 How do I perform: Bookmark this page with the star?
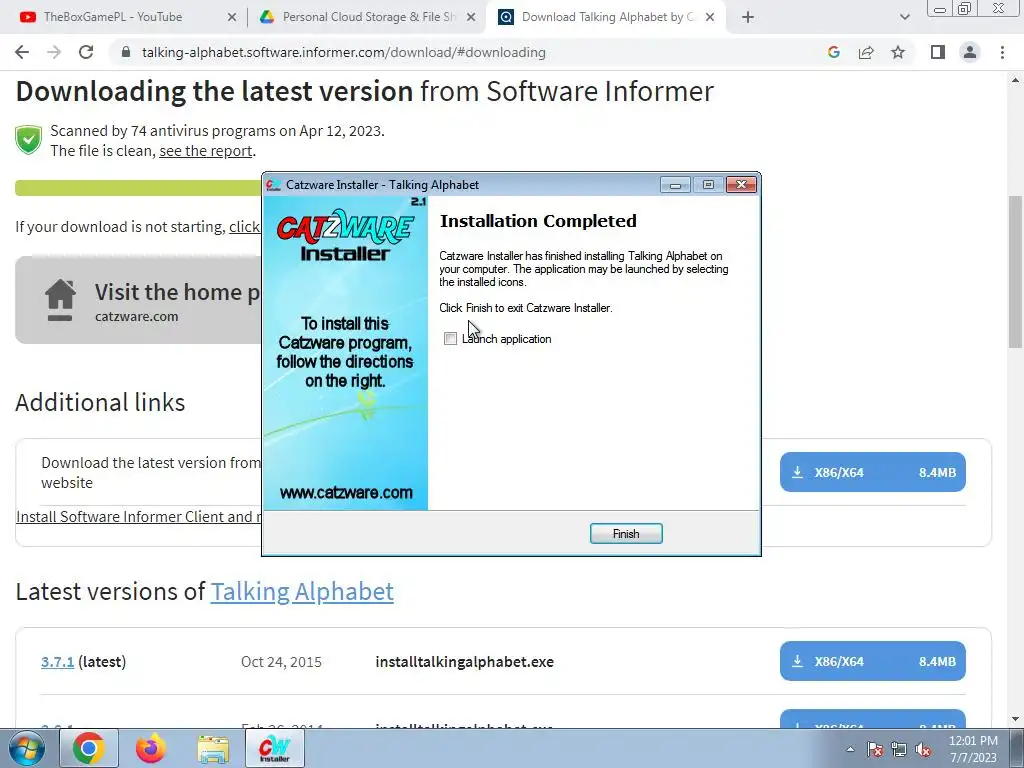[898, 52]
